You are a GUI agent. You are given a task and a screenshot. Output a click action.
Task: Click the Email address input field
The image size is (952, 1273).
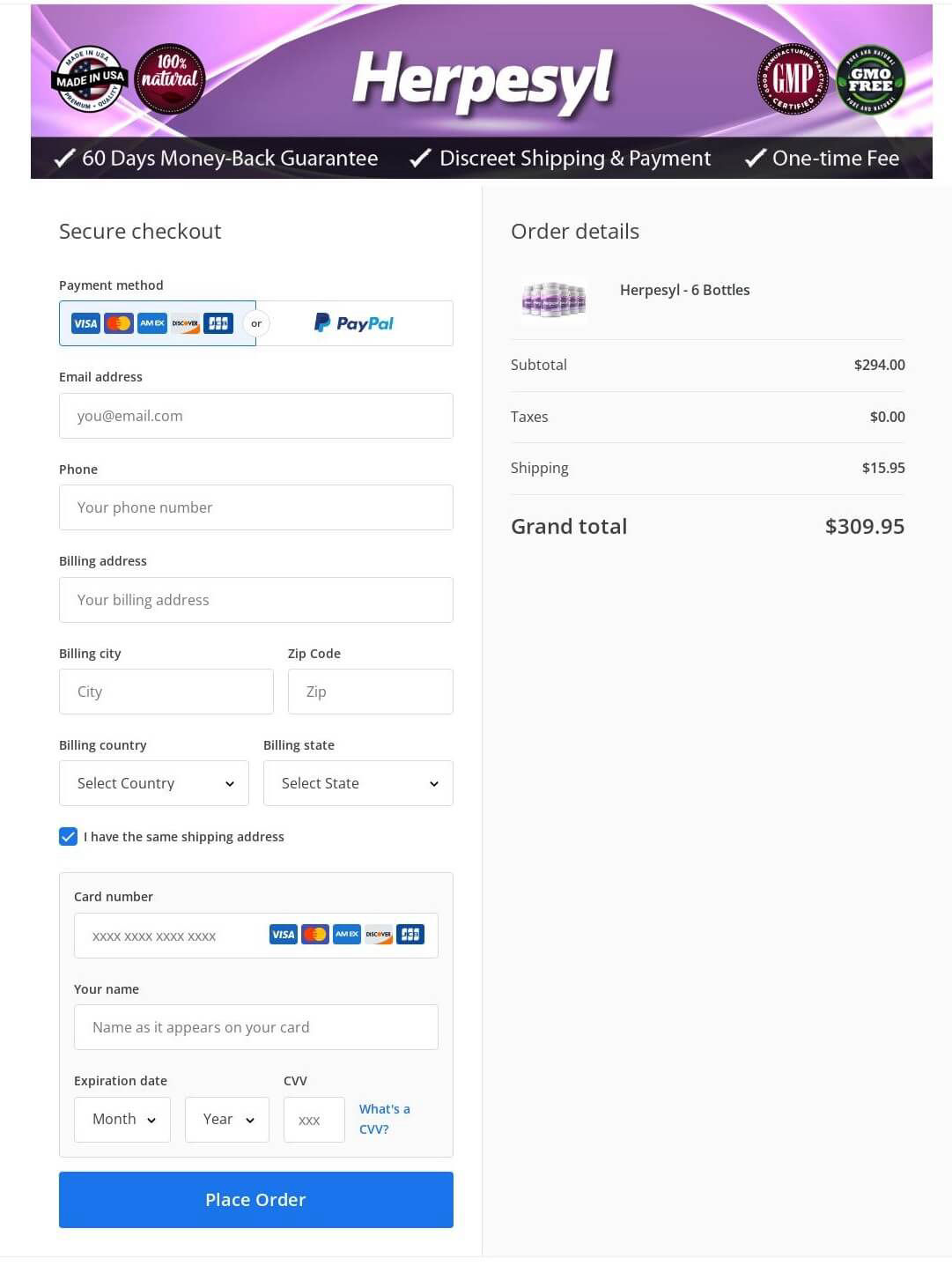coord(255,416)
